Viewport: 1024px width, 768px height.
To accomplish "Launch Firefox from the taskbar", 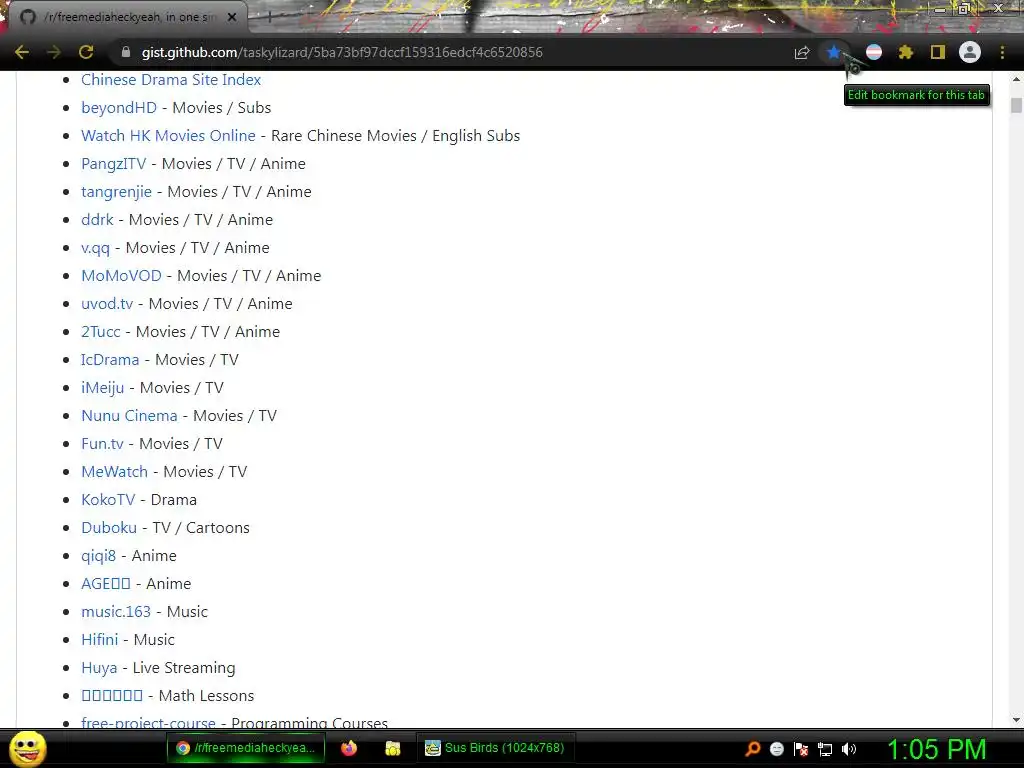I will point(349,748).
